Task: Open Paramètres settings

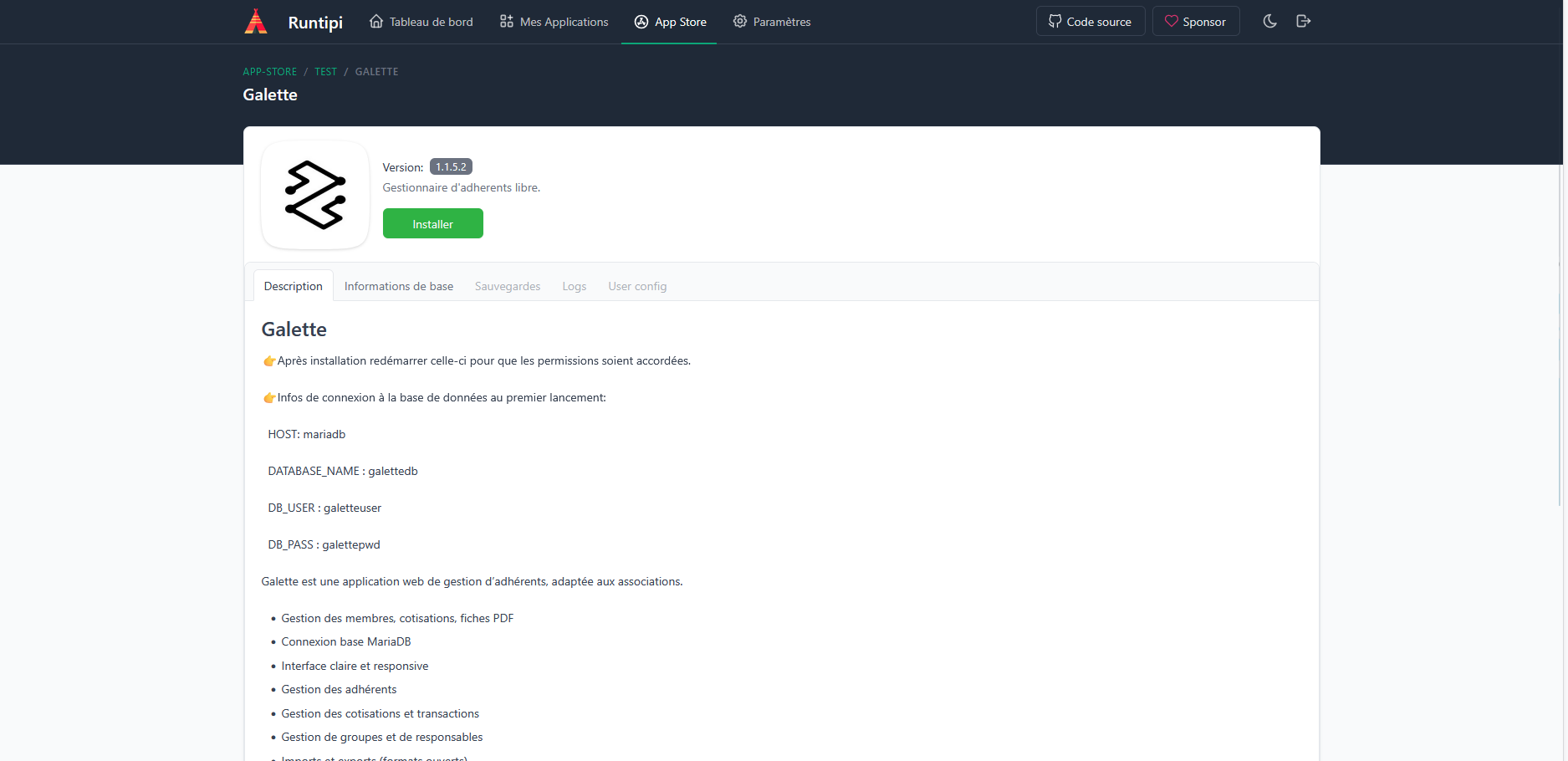Action: click(772, 22)
